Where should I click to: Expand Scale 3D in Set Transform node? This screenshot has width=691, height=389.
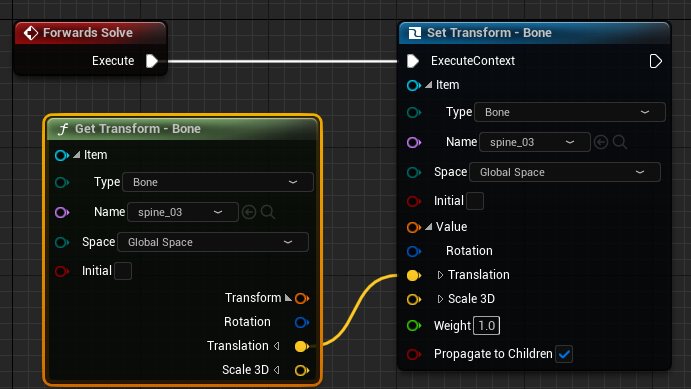[440, 300]
